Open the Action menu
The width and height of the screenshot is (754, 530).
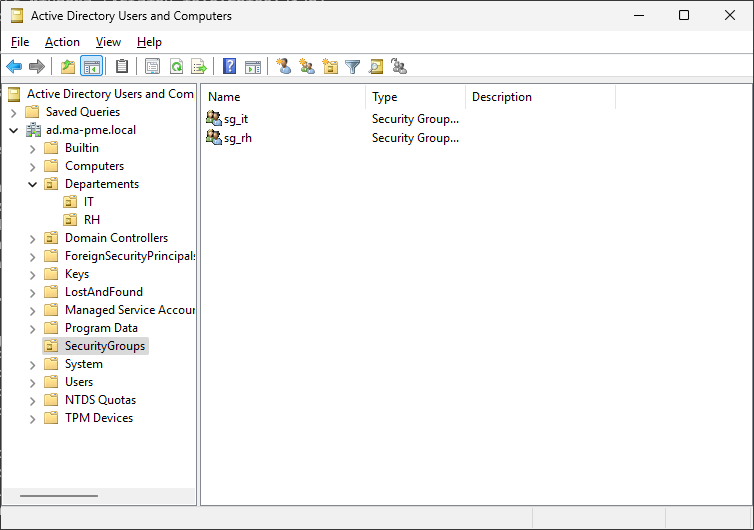[62, 42]
